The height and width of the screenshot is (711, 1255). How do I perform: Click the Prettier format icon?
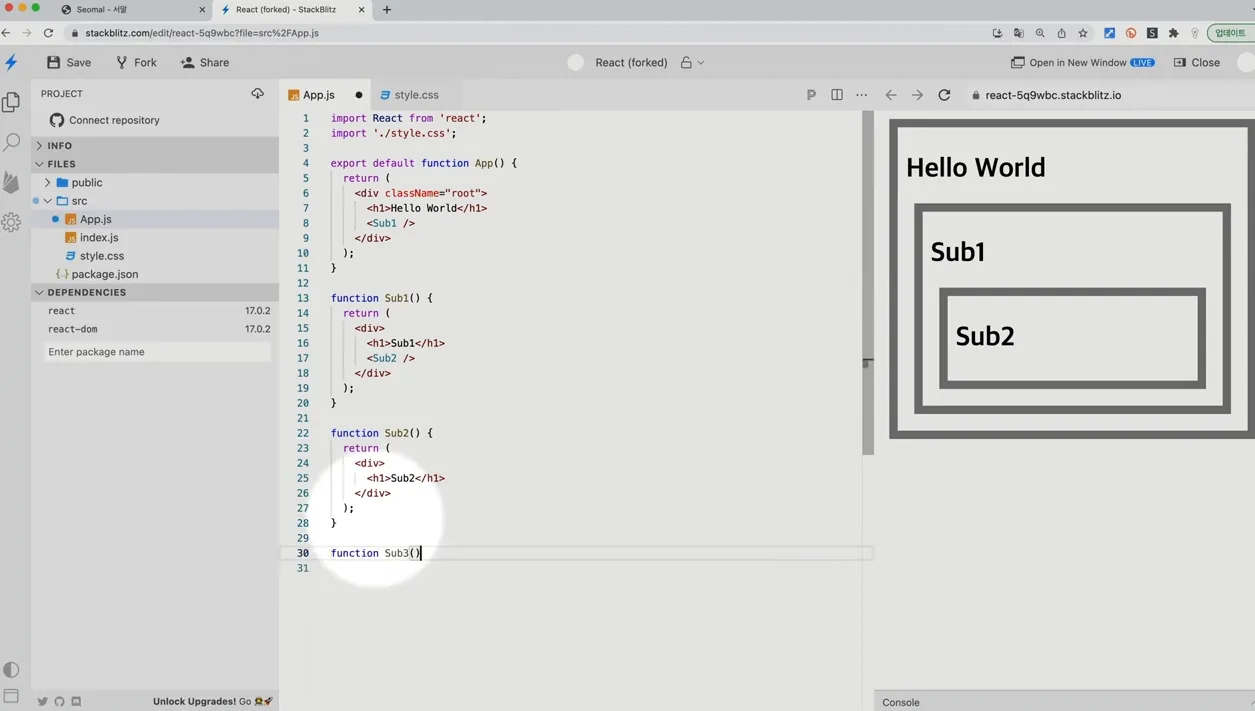[811, 95]
